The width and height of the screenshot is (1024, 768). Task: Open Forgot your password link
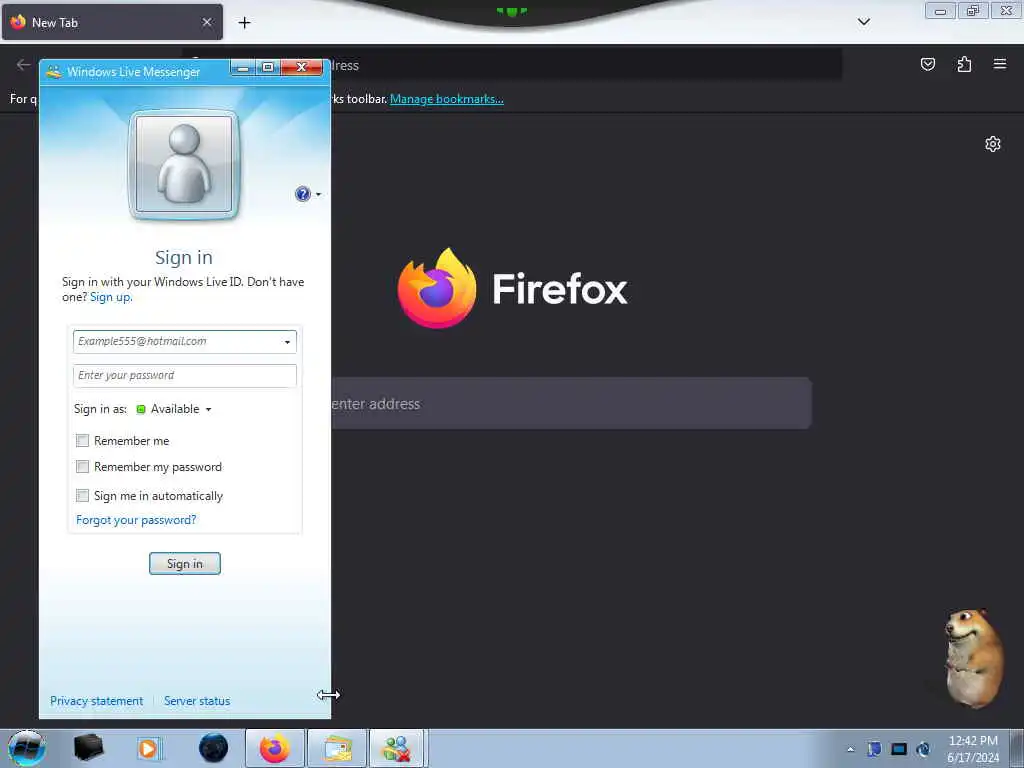pyautogui.click(x=136, y=520)
